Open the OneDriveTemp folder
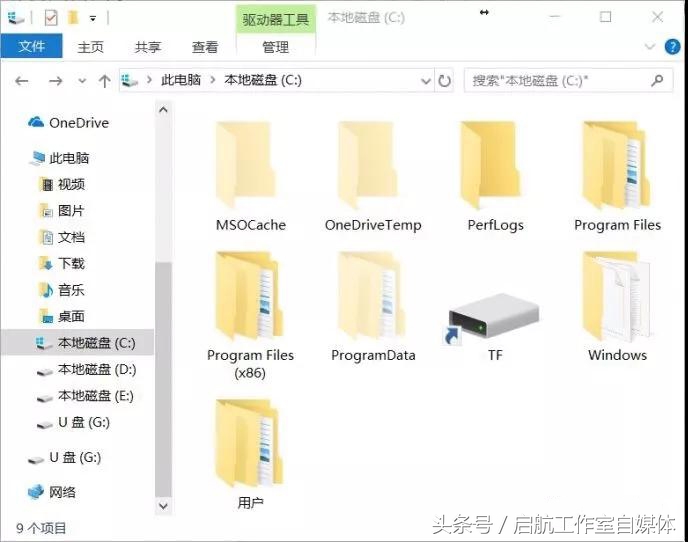This screenshot has height=542, width=688. [x=373, y=178]
